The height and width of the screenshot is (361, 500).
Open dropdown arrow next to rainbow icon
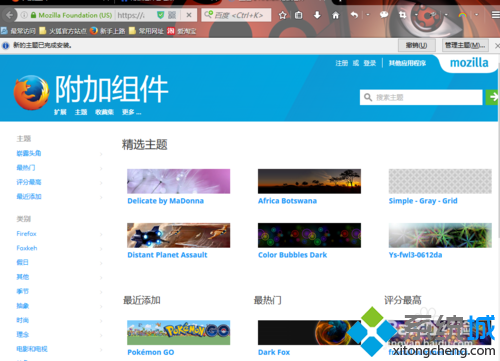point(477,15)
